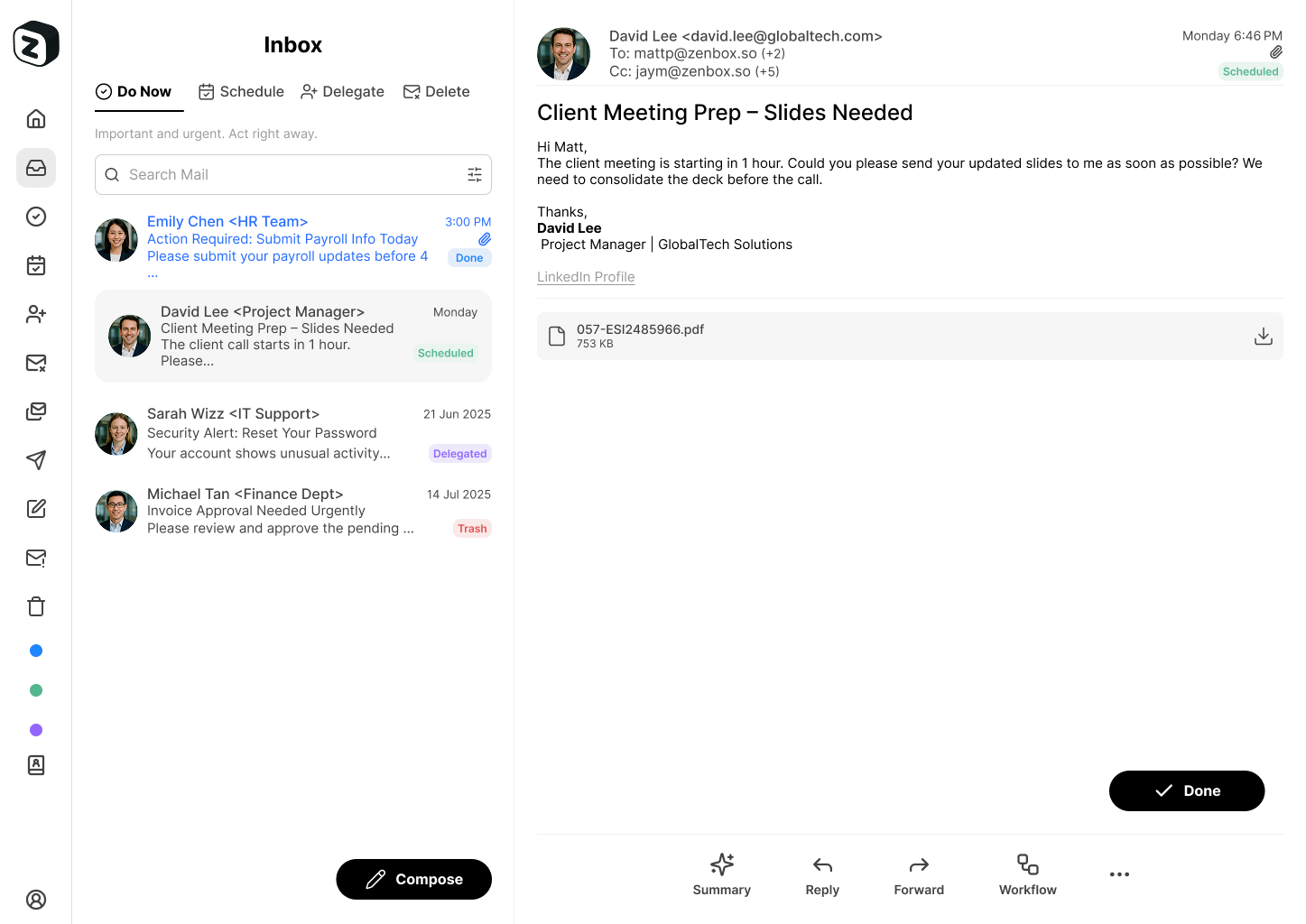Open the Trash sidebar icon
Screen dimensions: 1306x924
[35, 606]
